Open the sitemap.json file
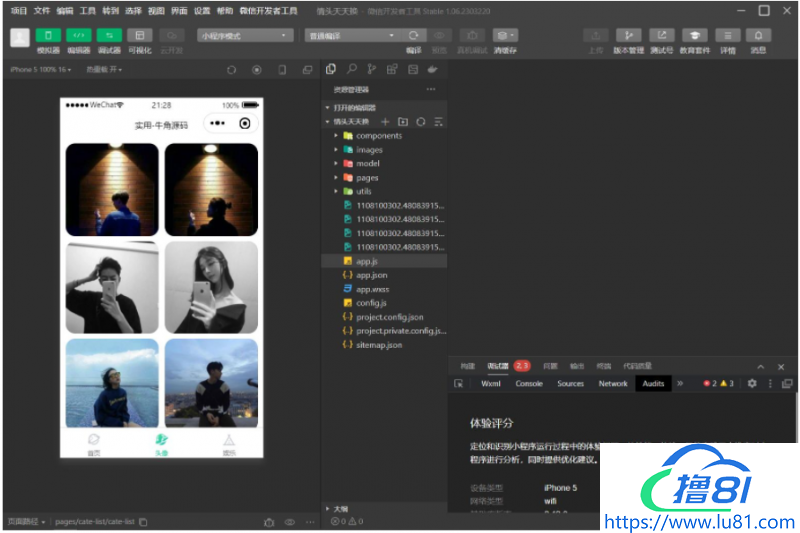This screenshot has height=533, width=800. pos(379,345)
